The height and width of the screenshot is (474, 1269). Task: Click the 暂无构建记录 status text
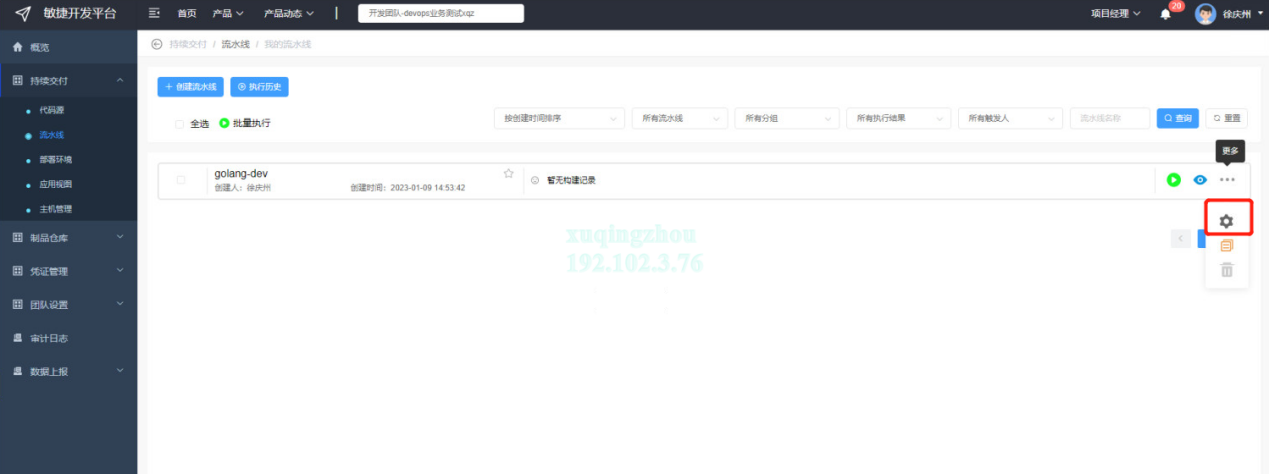571,181
